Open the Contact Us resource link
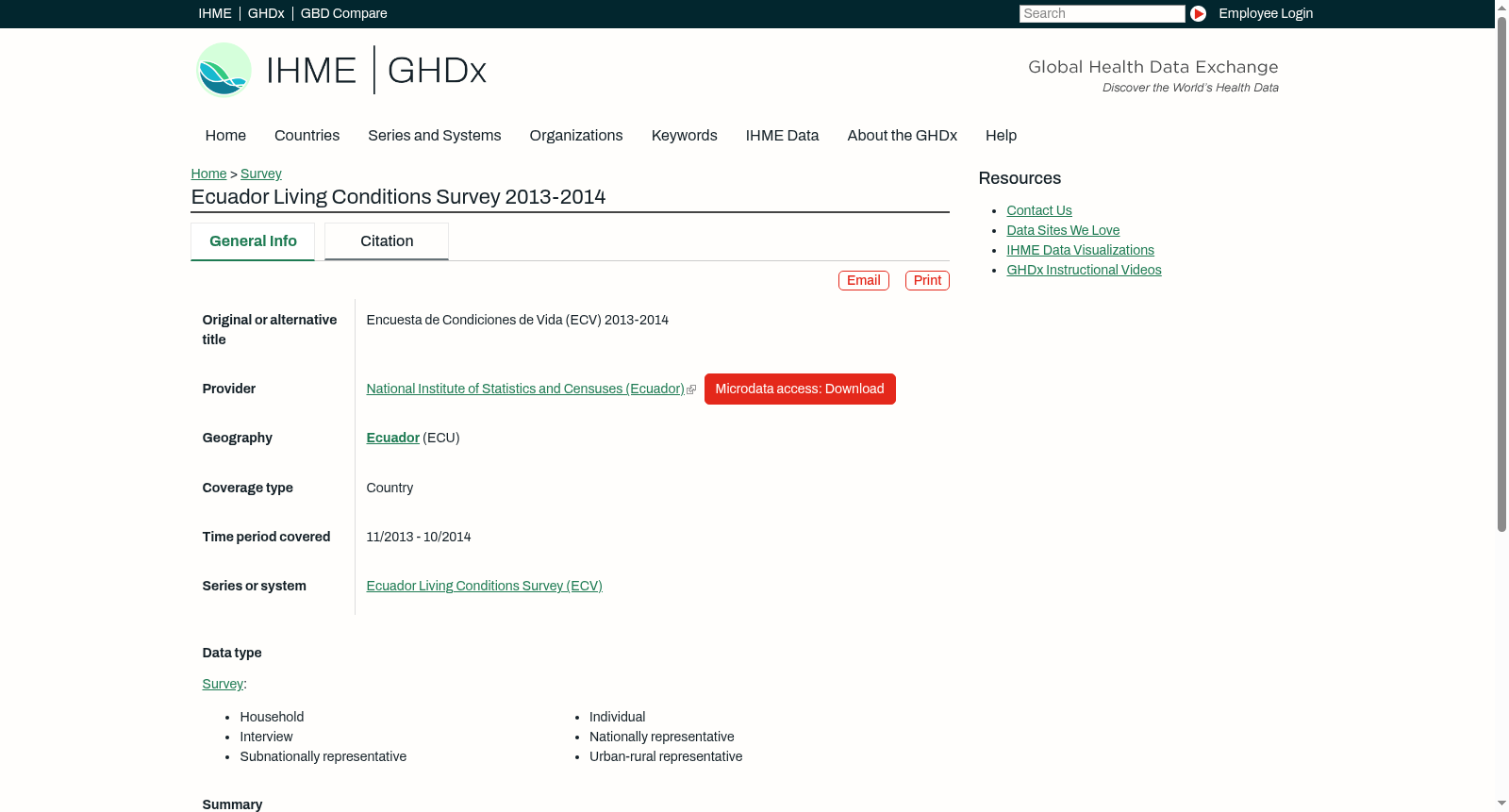The height and width of the screenshot is (812, 1509). tap(1039, 210)
